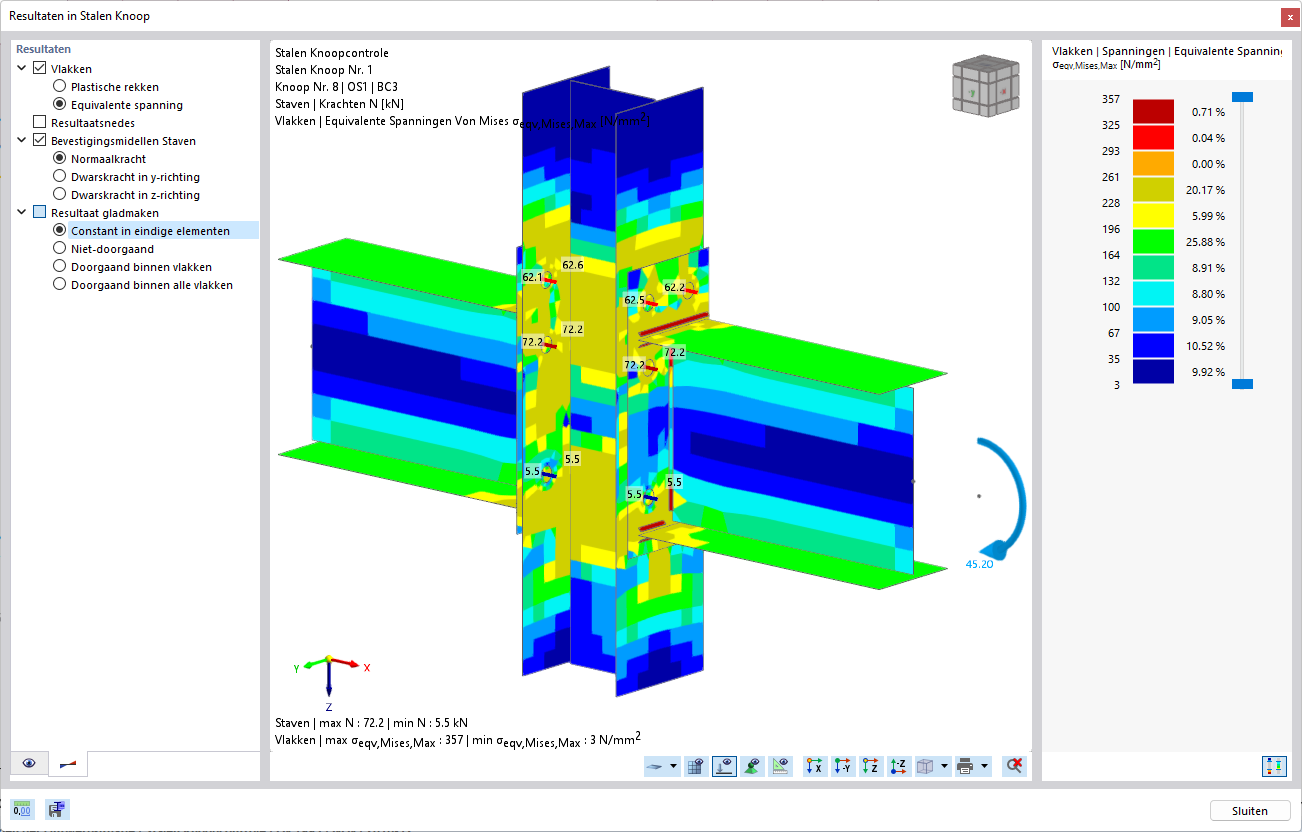
Task: Click the bright green legend color swatch
Action: 1153,242
